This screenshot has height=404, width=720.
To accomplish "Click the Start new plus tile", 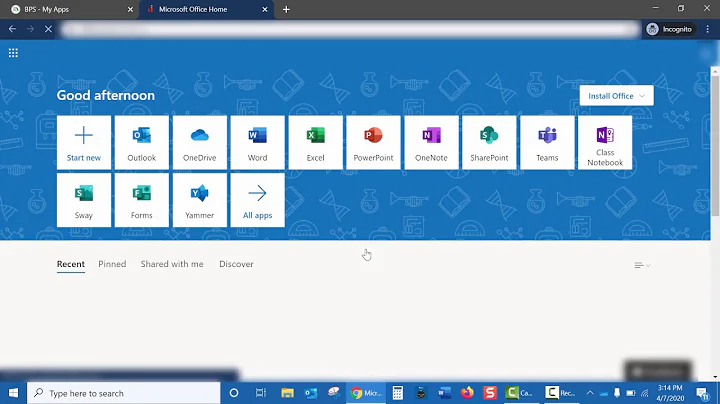I will click(84, 142).
